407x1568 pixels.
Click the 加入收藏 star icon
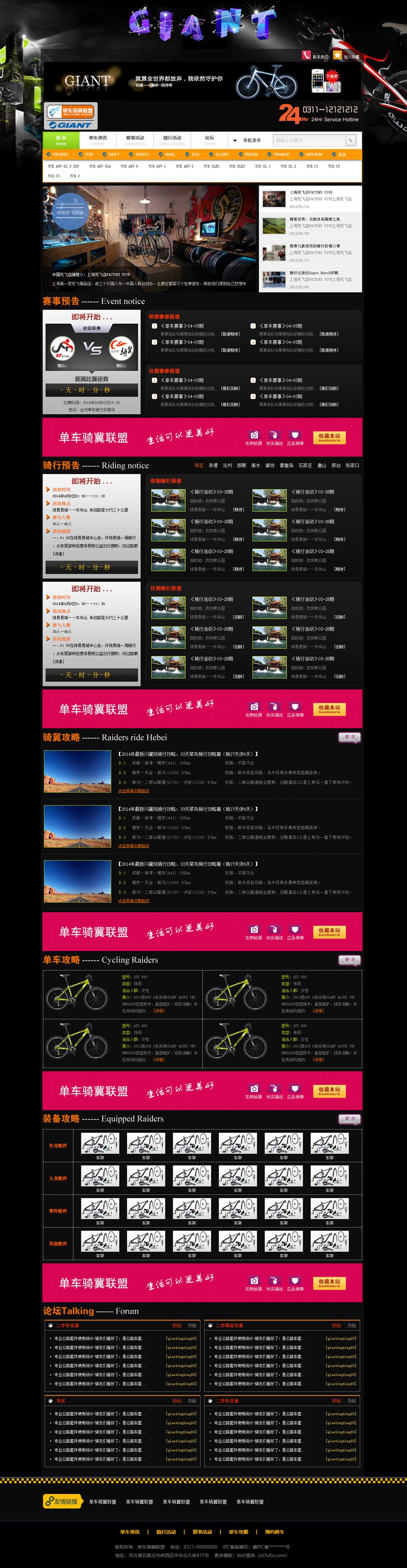337,55
